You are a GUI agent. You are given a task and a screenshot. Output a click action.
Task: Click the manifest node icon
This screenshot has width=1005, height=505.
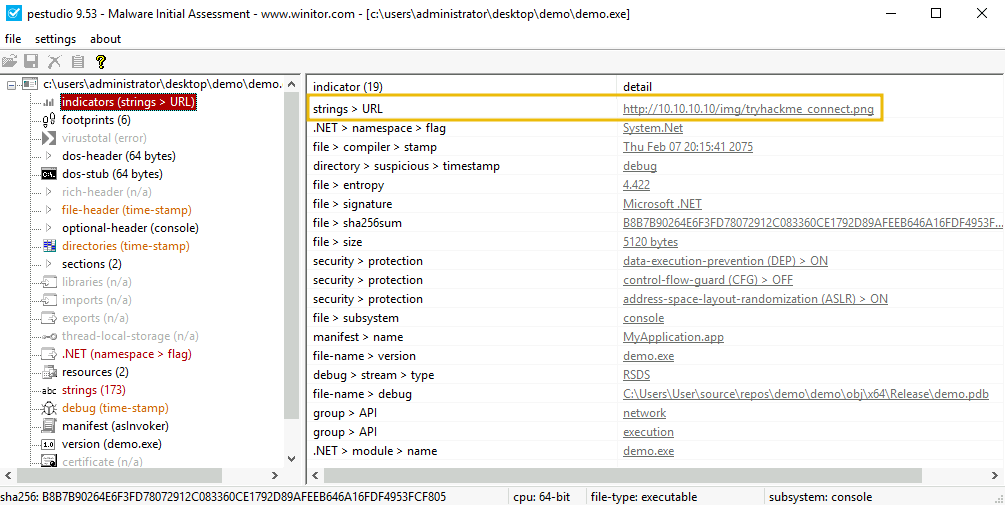point(49,426)
